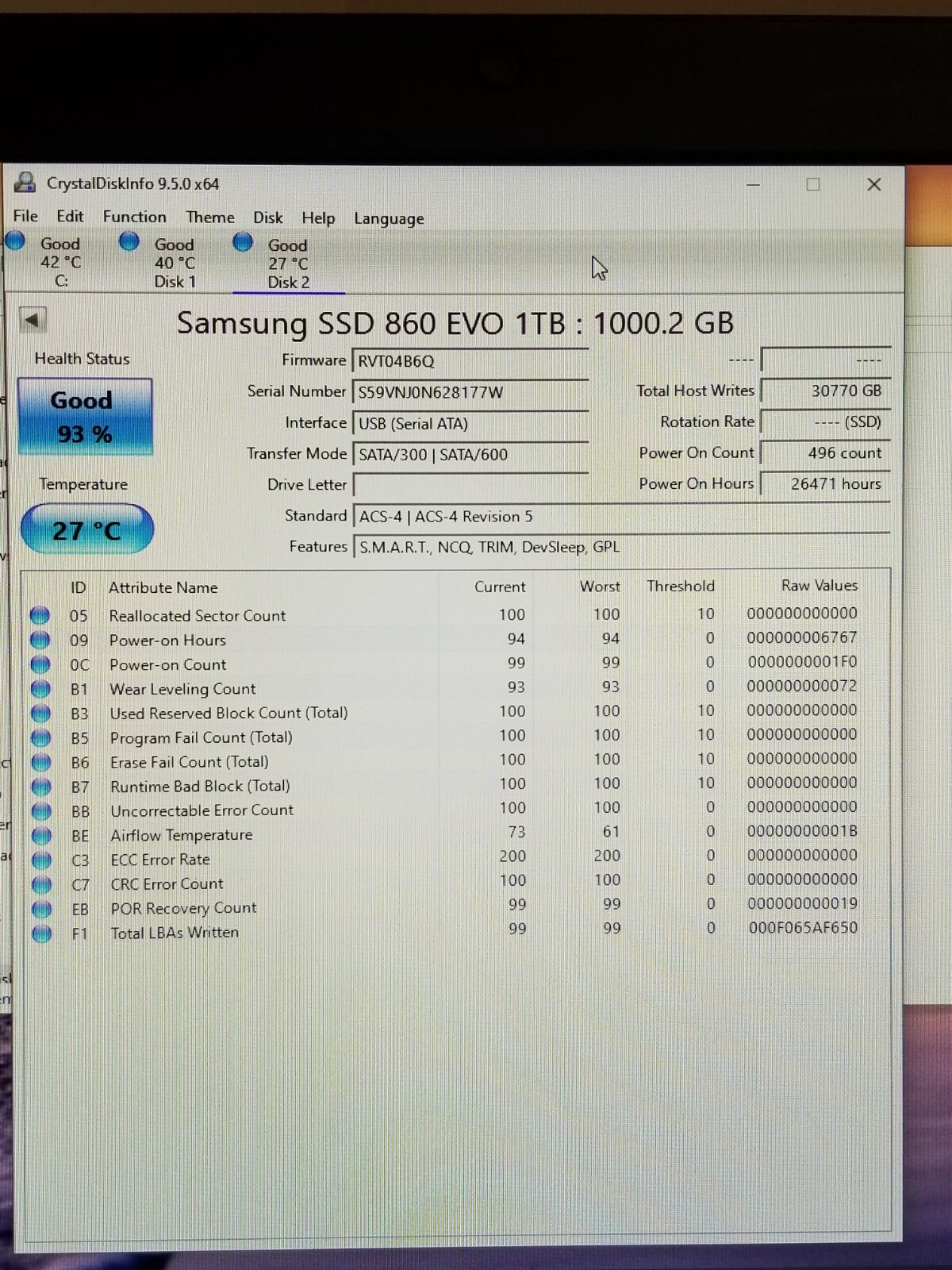Open the Theme menu
952x1270 pixels.
point(210,217)
